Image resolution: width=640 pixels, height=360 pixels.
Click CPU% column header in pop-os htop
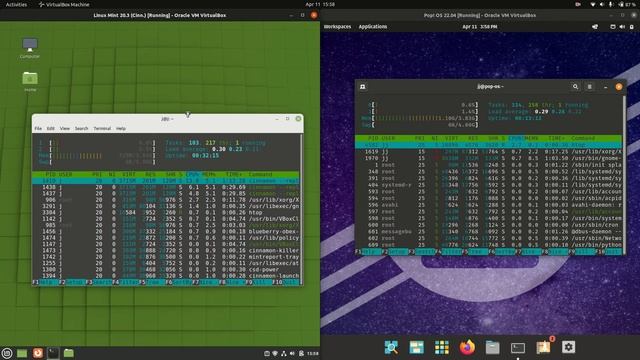click(516, 138)
